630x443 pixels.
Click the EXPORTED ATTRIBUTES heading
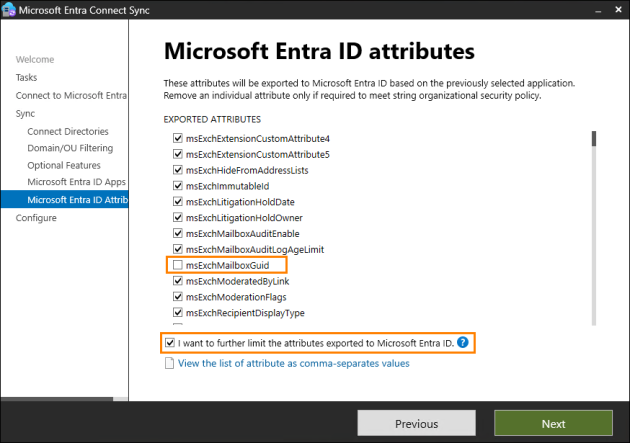[x=212, y=119]
